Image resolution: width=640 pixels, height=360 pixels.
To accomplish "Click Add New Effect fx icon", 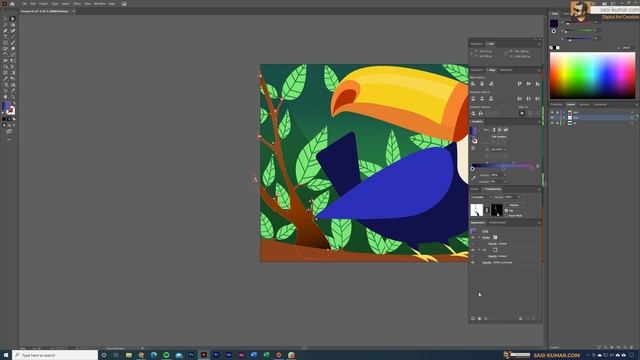I will 486,318.
